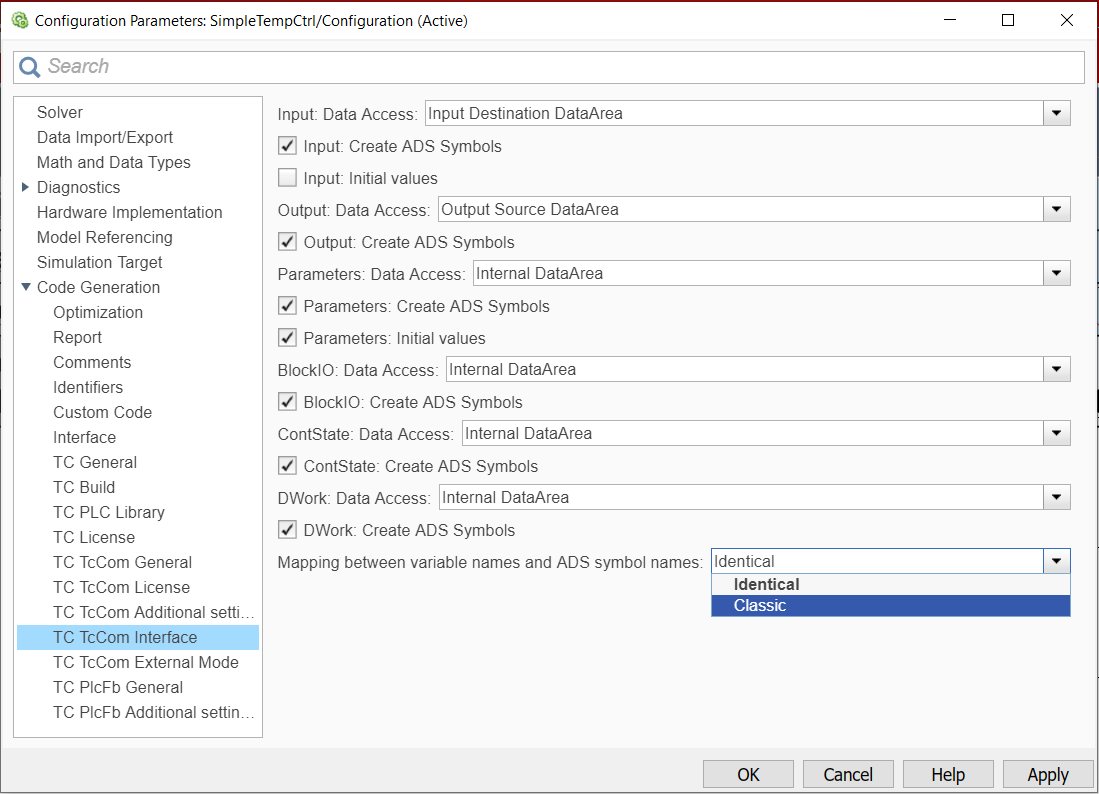The height and width of the screenshot is (794, 1099).
Task: Close the ADS symbol names mapping dropdown arrow
Action: pyautogui.click(x=1056, y=561)
